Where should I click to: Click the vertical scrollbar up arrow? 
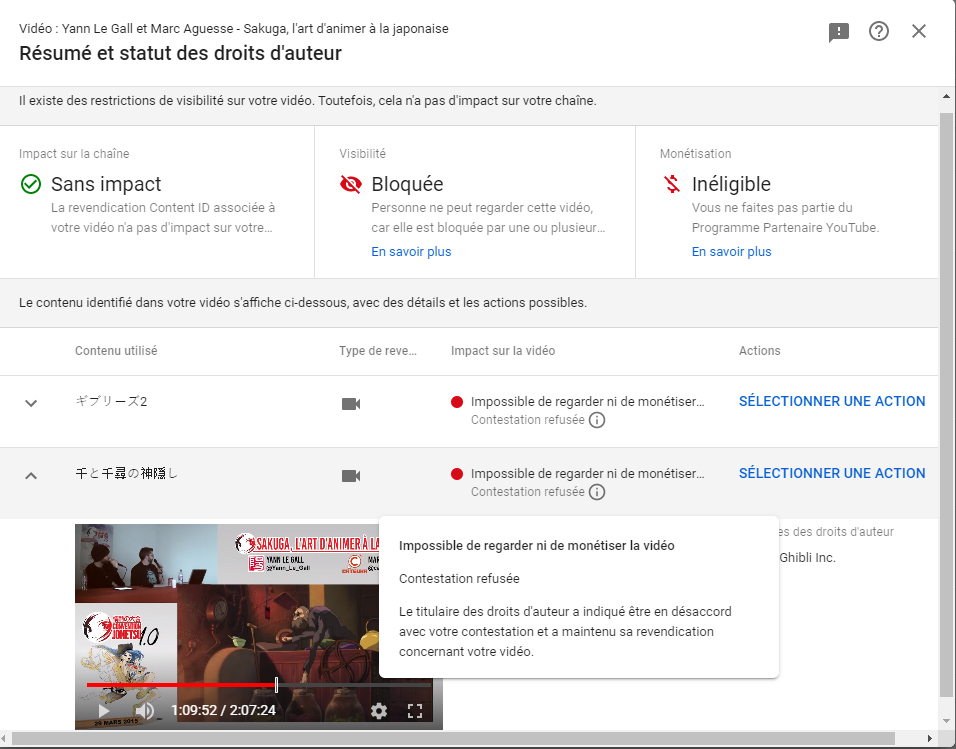click(946, 96)
